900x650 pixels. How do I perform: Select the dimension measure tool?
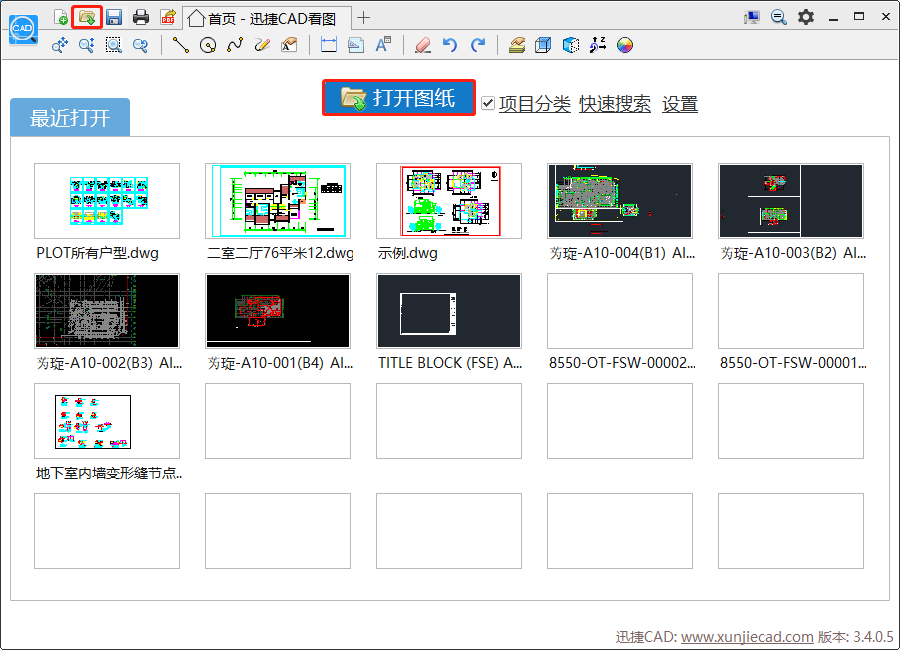click(x=329, y=45)
